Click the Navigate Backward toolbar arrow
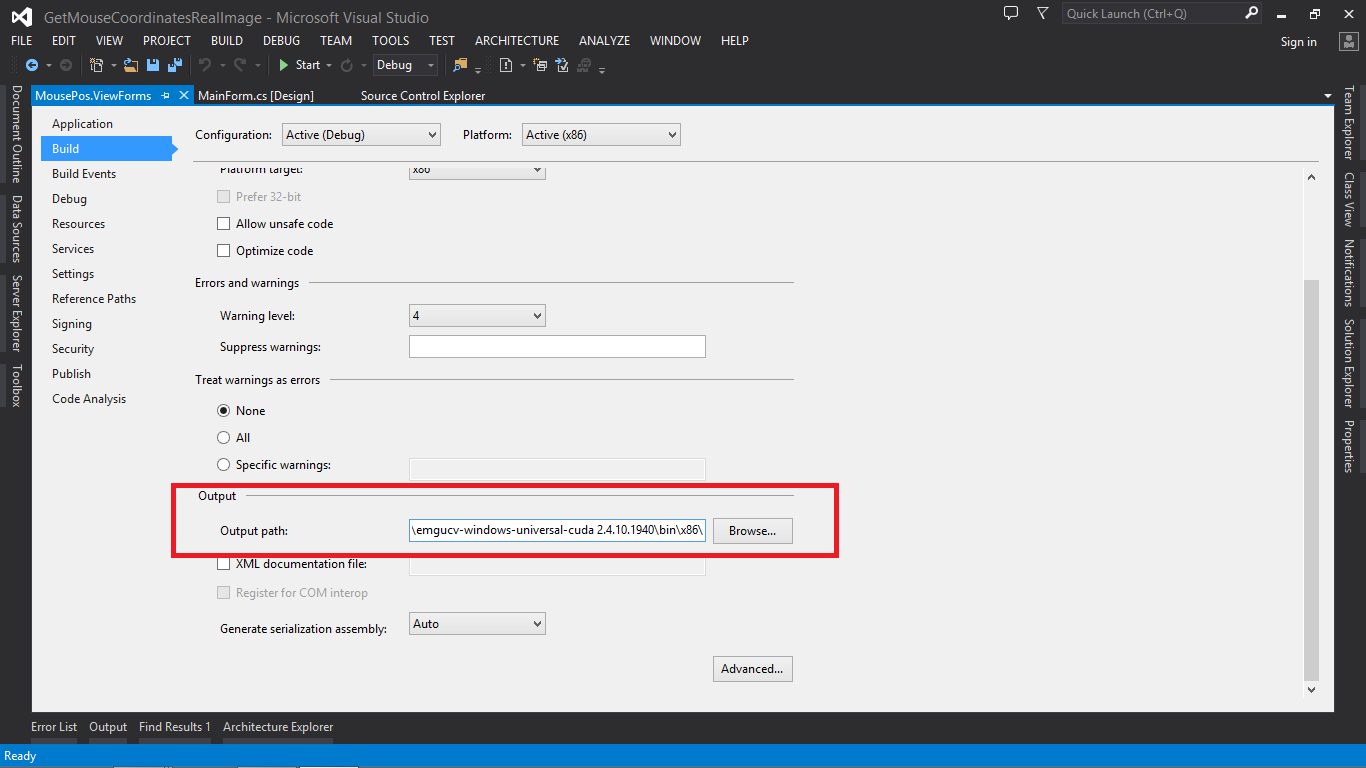Screen dimensions: 1366x768 (32, 65)
